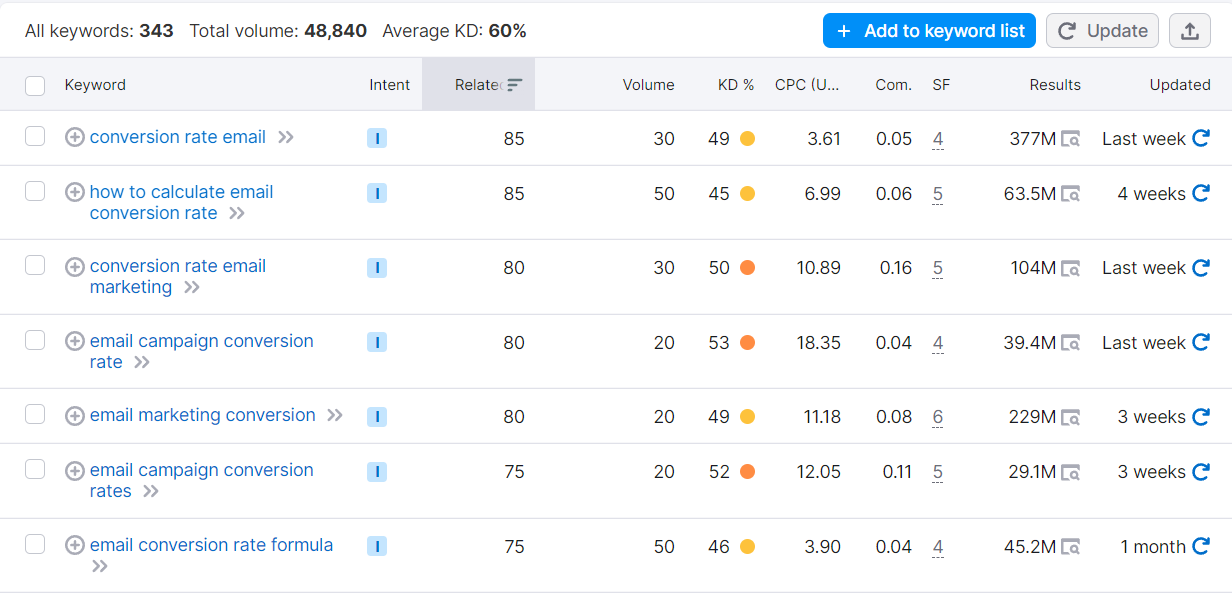
Task: Click the Update button
Action: [x=1102, y=31]
